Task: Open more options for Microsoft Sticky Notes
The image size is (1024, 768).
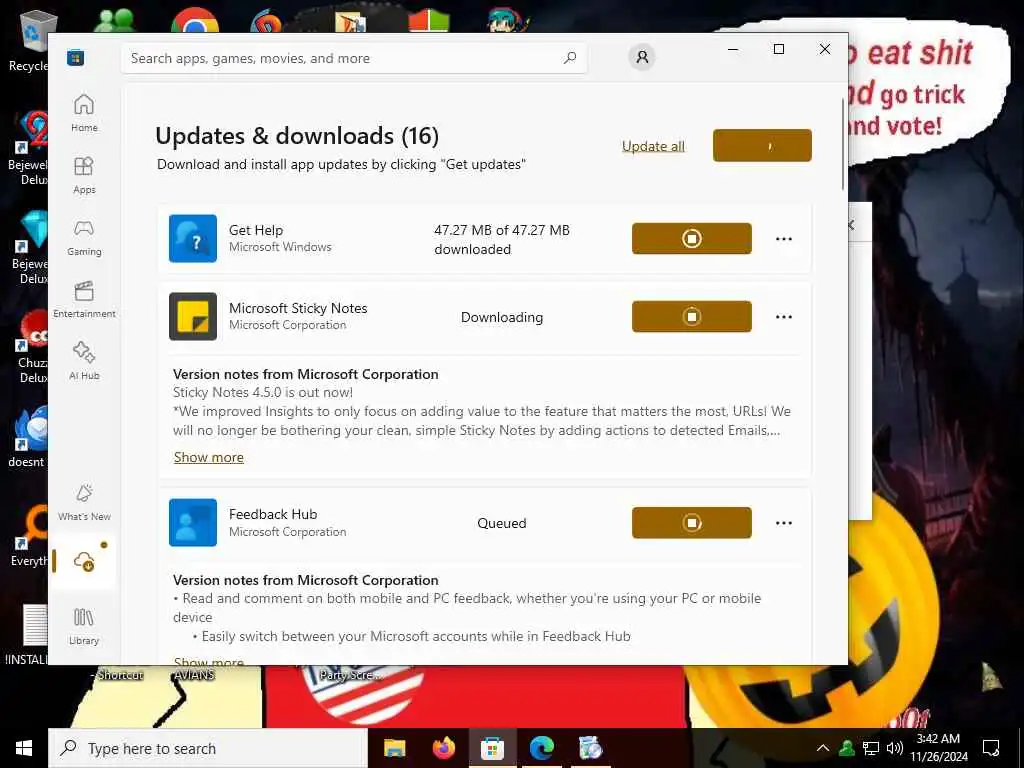Action: click(784, 317)
